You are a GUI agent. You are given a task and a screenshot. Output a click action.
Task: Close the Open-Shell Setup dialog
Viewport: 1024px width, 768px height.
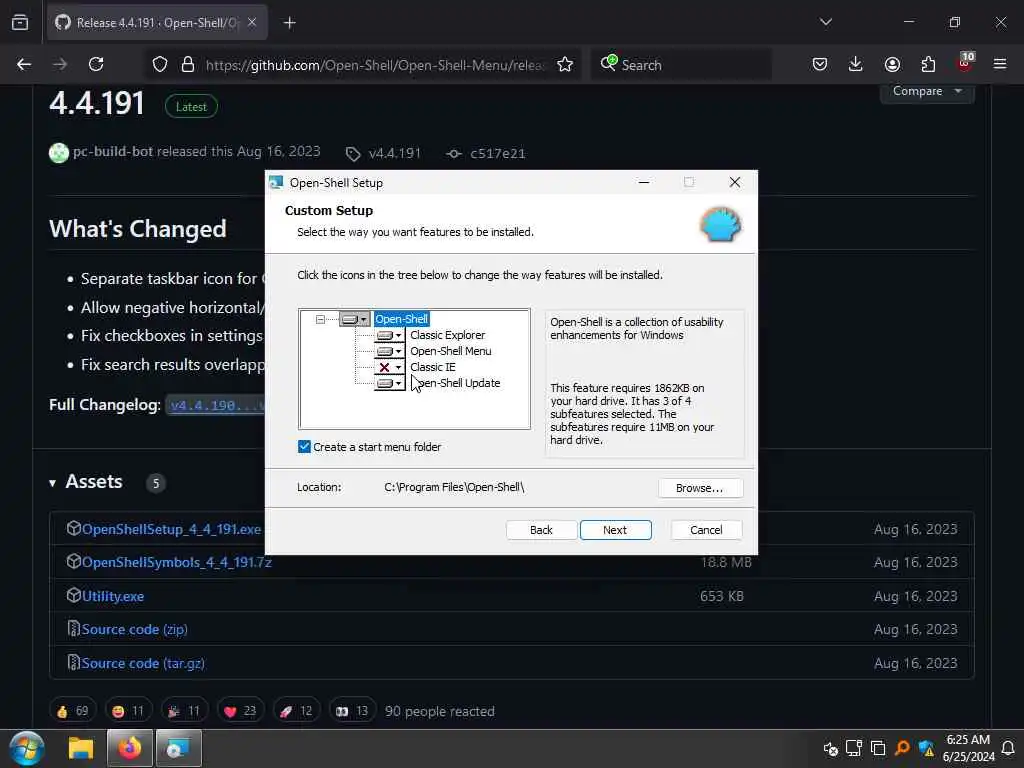point(735,182)
